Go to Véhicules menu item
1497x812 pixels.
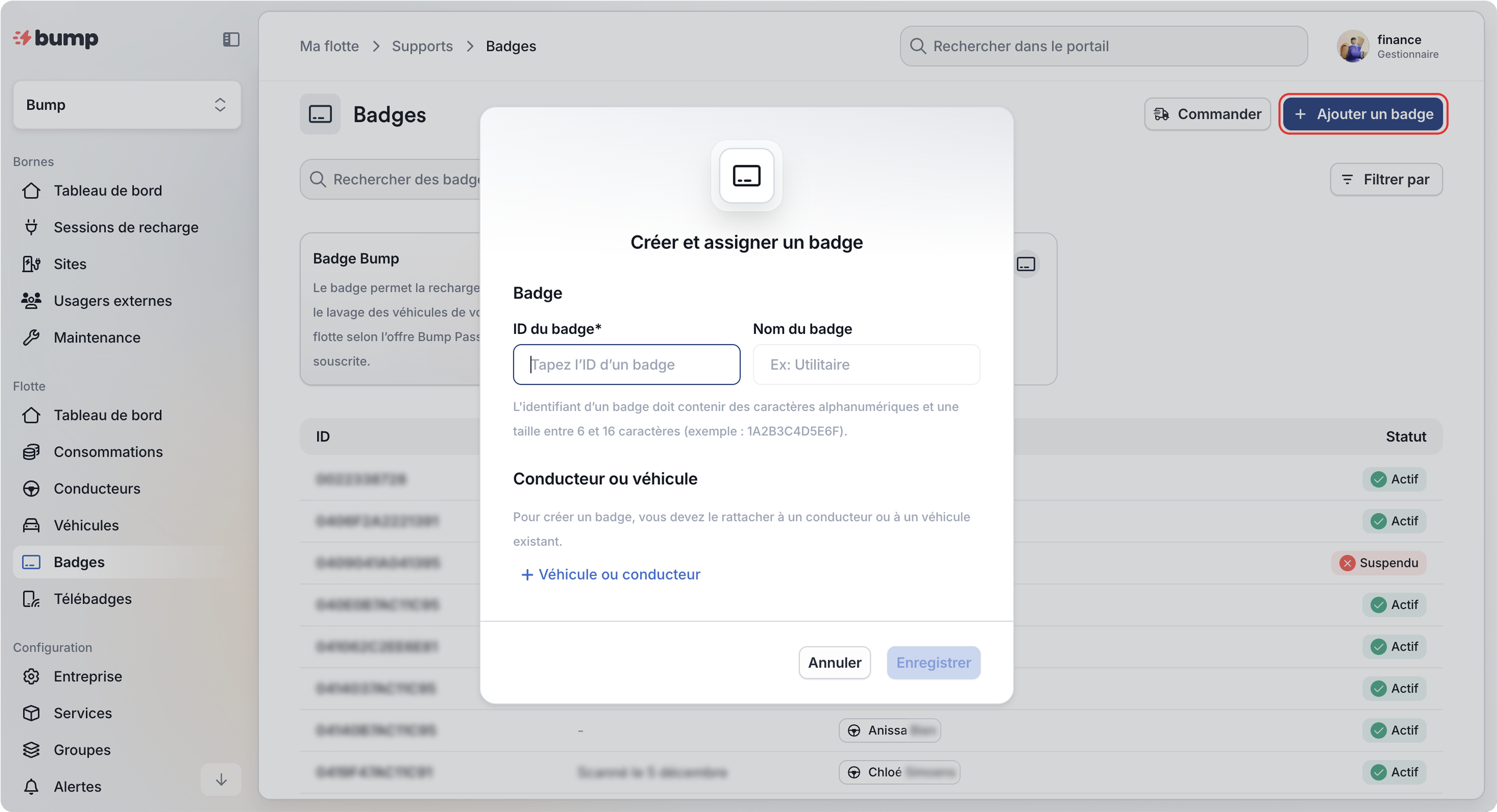tap(86, 525)
